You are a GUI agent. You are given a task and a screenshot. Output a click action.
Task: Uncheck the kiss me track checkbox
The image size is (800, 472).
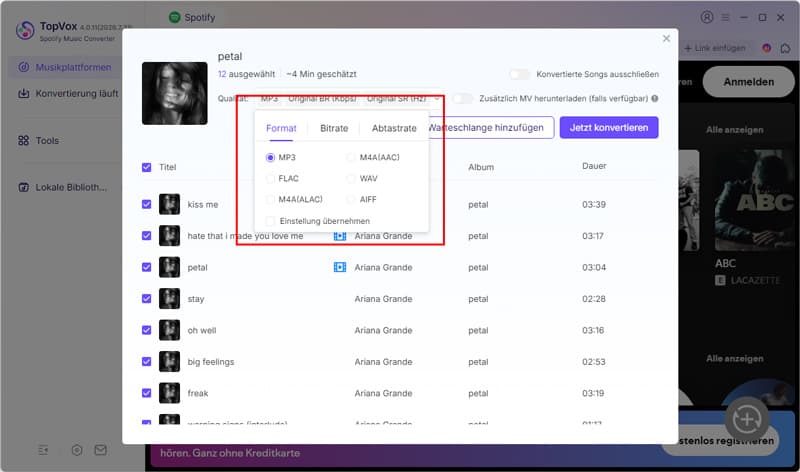click(146, 205)
